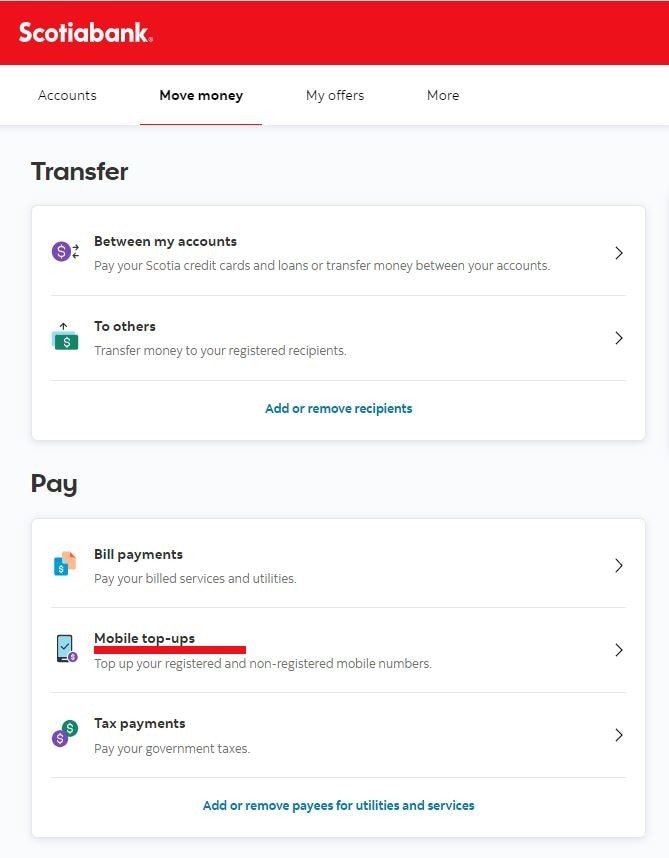
Task: Select the Mobile top-ups title text
Action: 144,638
